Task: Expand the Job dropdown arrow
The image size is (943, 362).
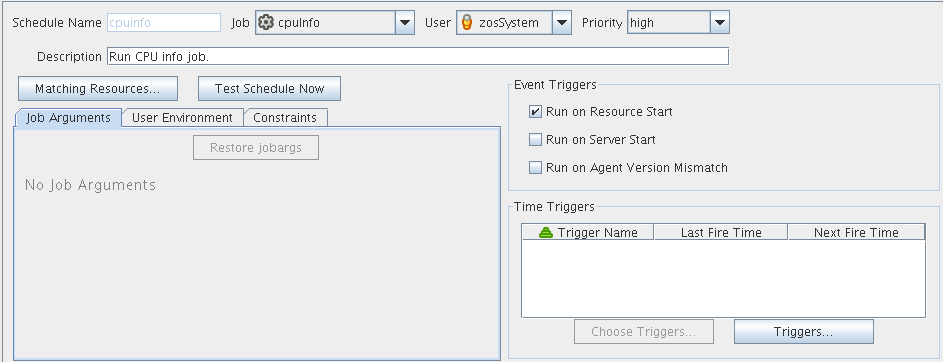Action: pyautogui.click(x=405, y=23)
